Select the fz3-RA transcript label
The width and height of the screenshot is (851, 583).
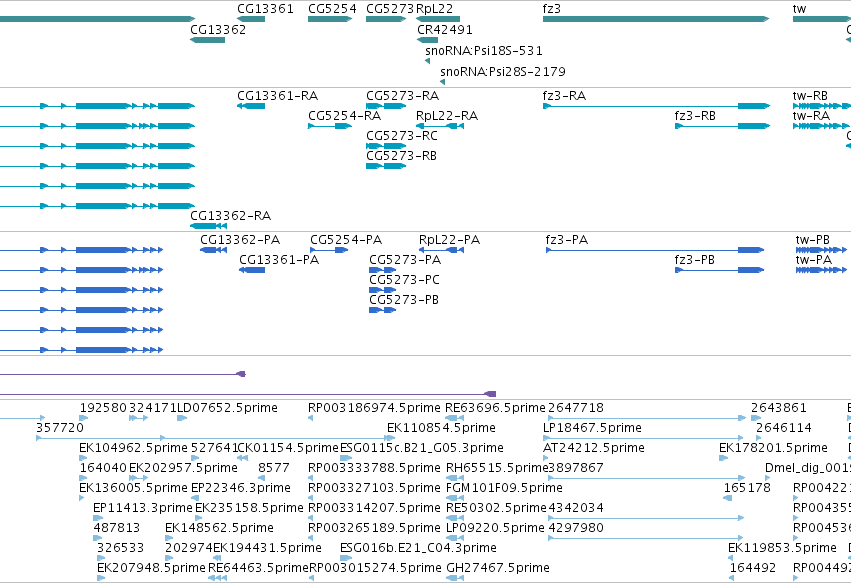564,96
